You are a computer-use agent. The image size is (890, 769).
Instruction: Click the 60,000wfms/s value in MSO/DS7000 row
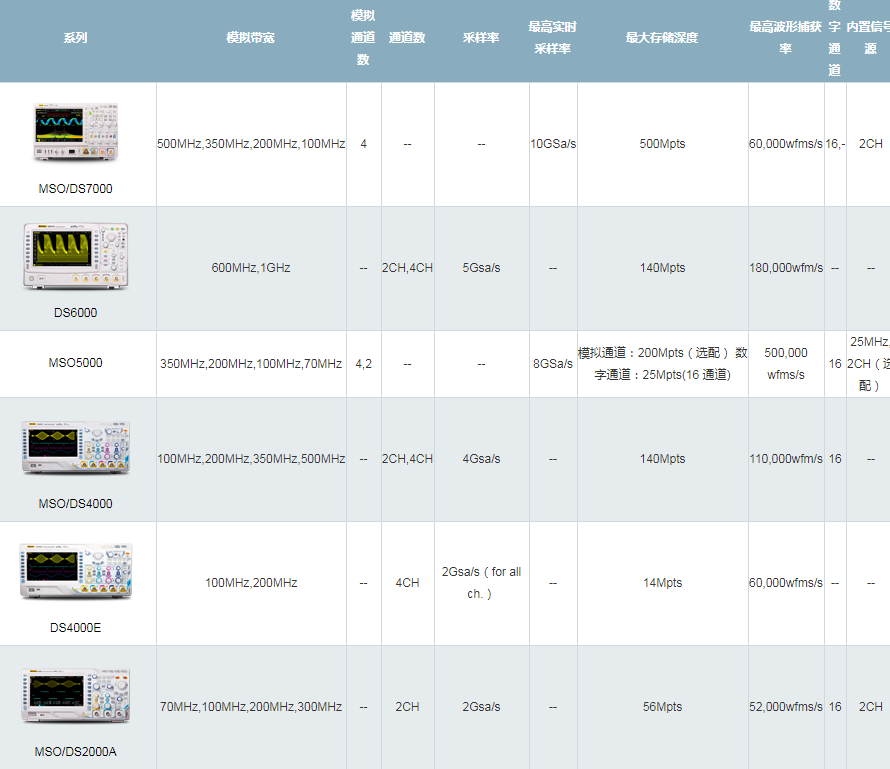(x=786, y=144)
